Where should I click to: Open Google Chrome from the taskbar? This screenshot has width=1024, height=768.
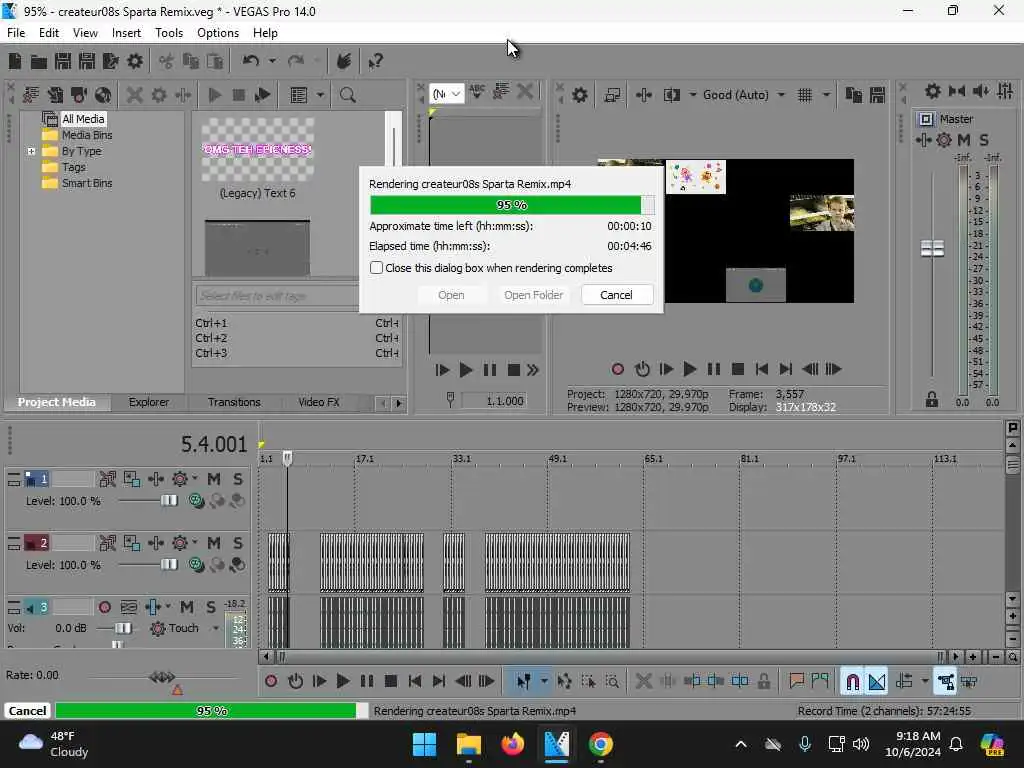point(600,744)
